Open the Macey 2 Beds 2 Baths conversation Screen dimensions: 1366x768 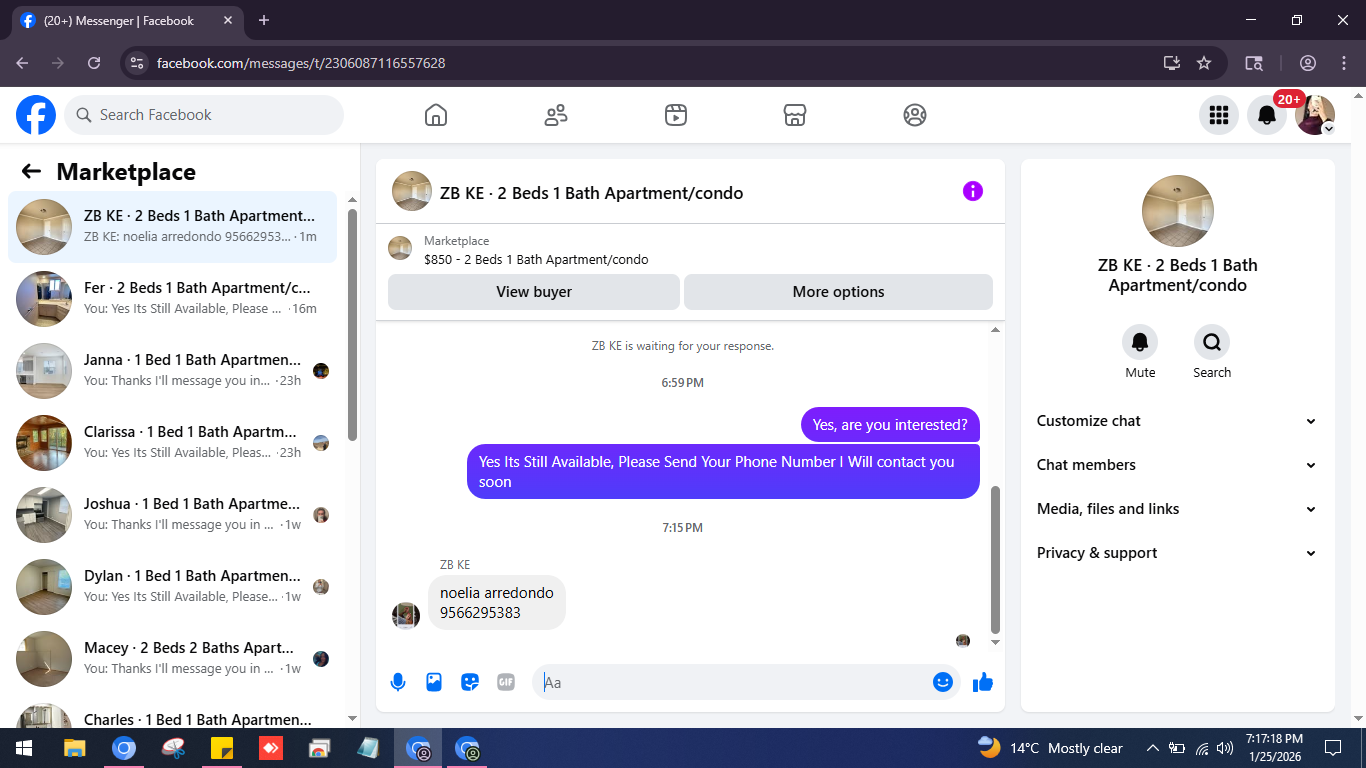coord(172,659)
